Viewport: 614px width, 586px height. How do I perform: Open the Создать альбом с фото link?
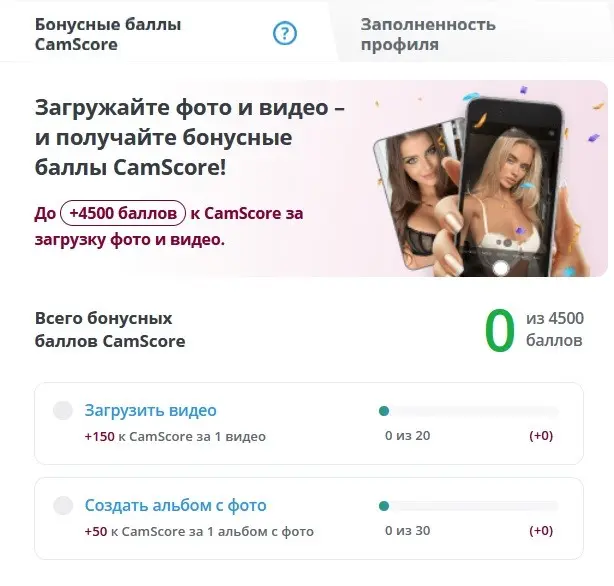[x=175, y=505]
